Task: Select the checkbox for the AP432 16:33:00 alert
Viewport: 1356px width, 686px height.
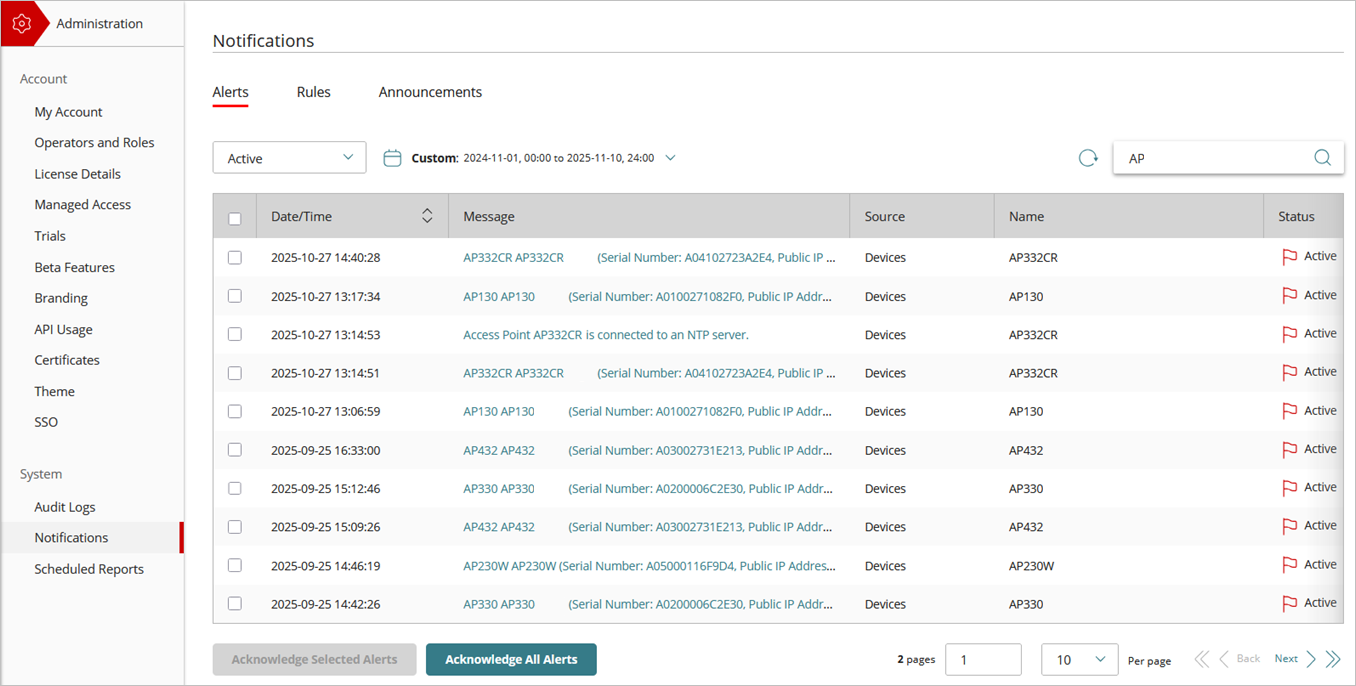Action: point(234,449)
